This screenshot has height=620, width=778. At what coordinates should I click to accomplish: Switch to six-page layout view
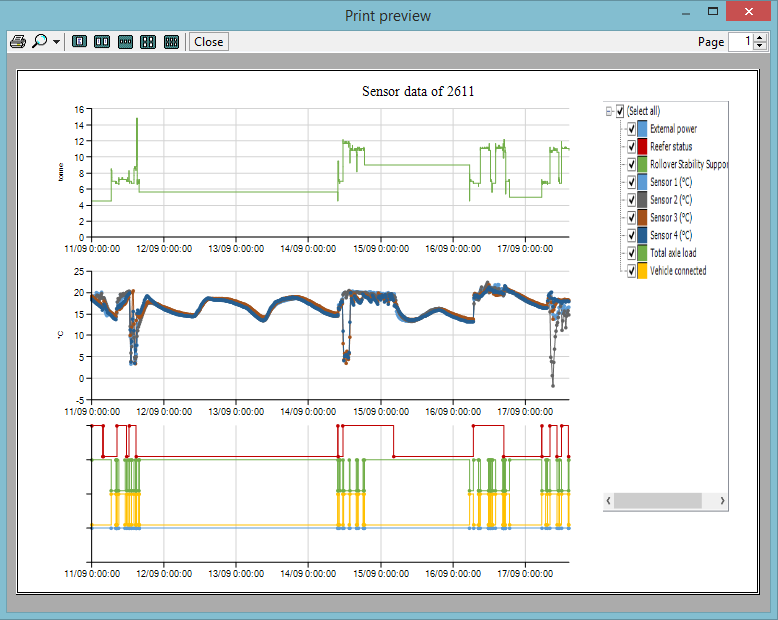(x=171, y=42)
